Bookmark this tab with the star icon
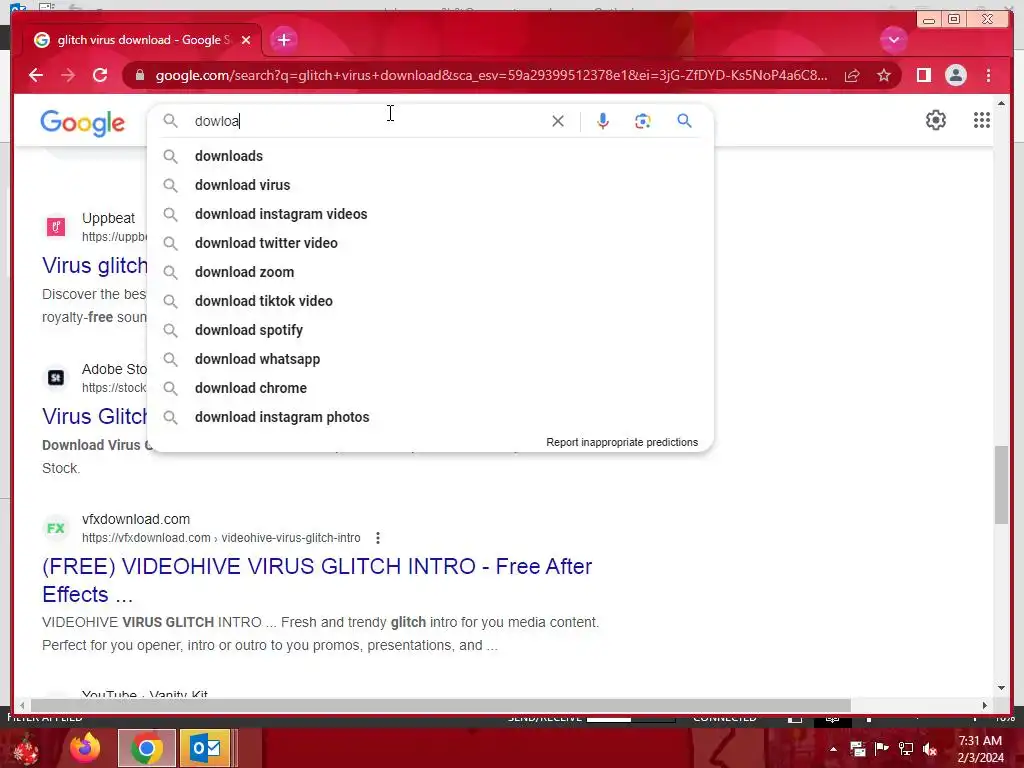This screenshot has height=768, width=1024. pyautogui.click(x=884, y=76)
